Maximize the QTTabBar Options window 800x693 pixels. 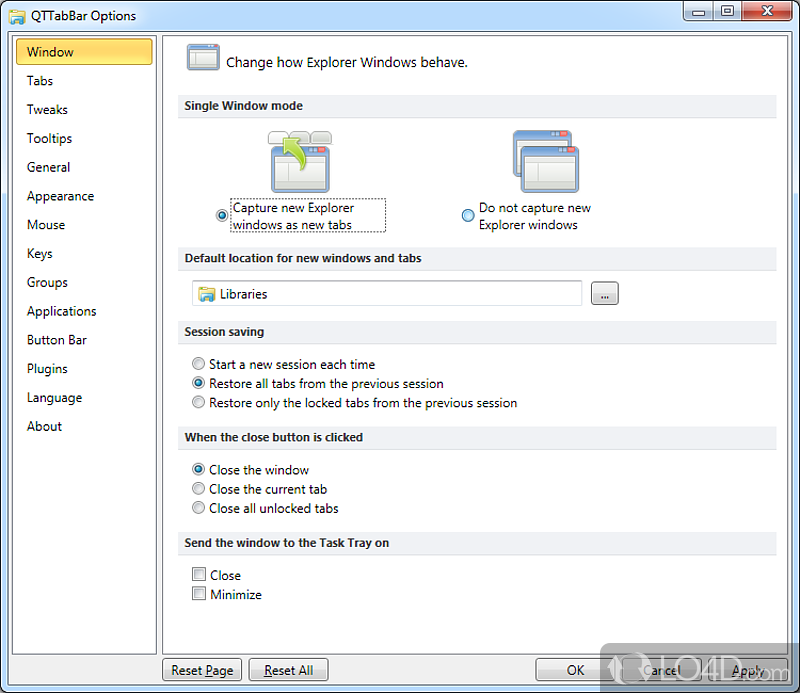coord(728,11)
